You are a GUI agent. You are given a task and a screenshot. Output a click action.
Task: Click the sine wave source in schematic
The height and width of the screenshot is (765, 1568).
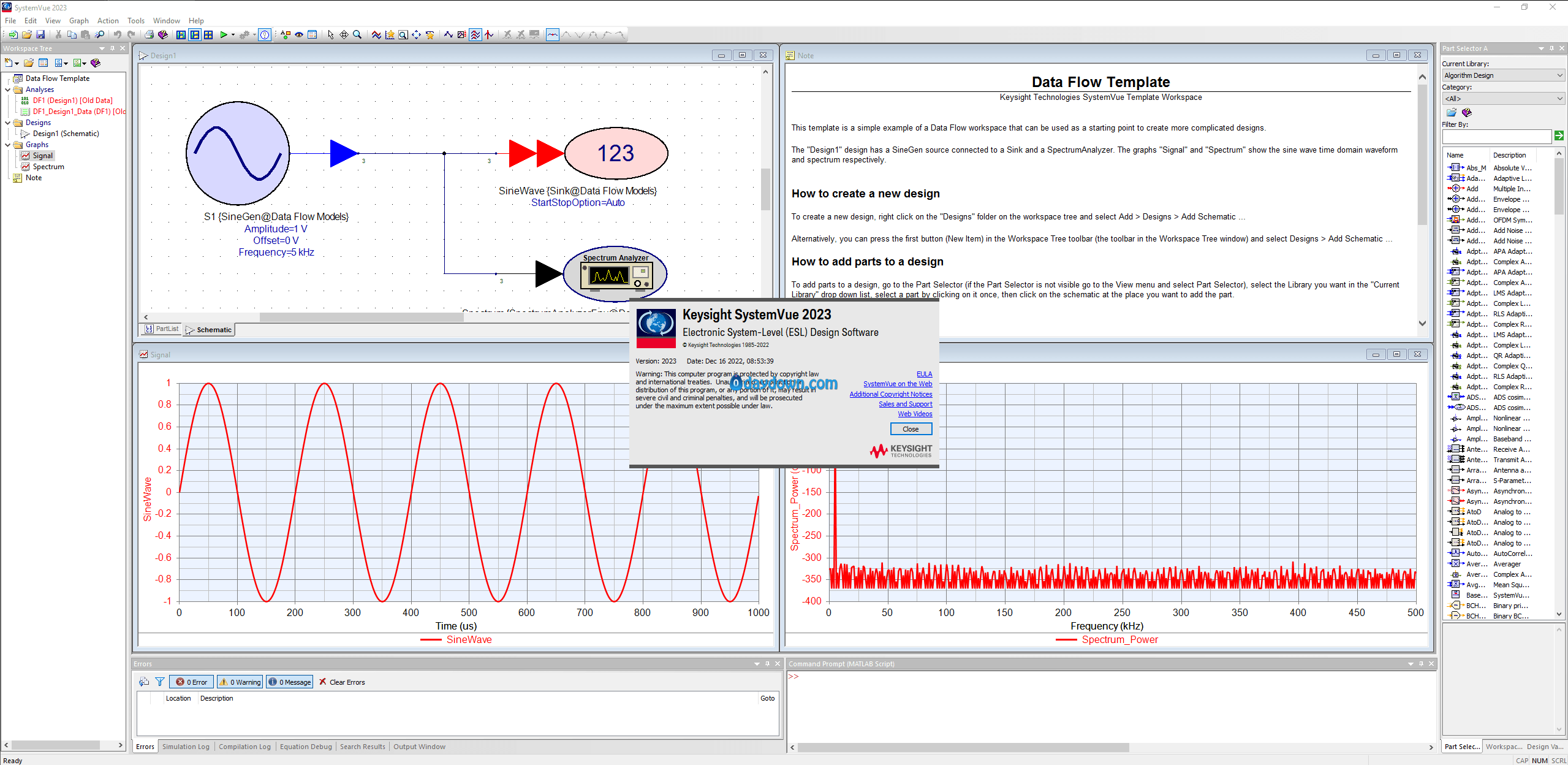tap(238, 153)
